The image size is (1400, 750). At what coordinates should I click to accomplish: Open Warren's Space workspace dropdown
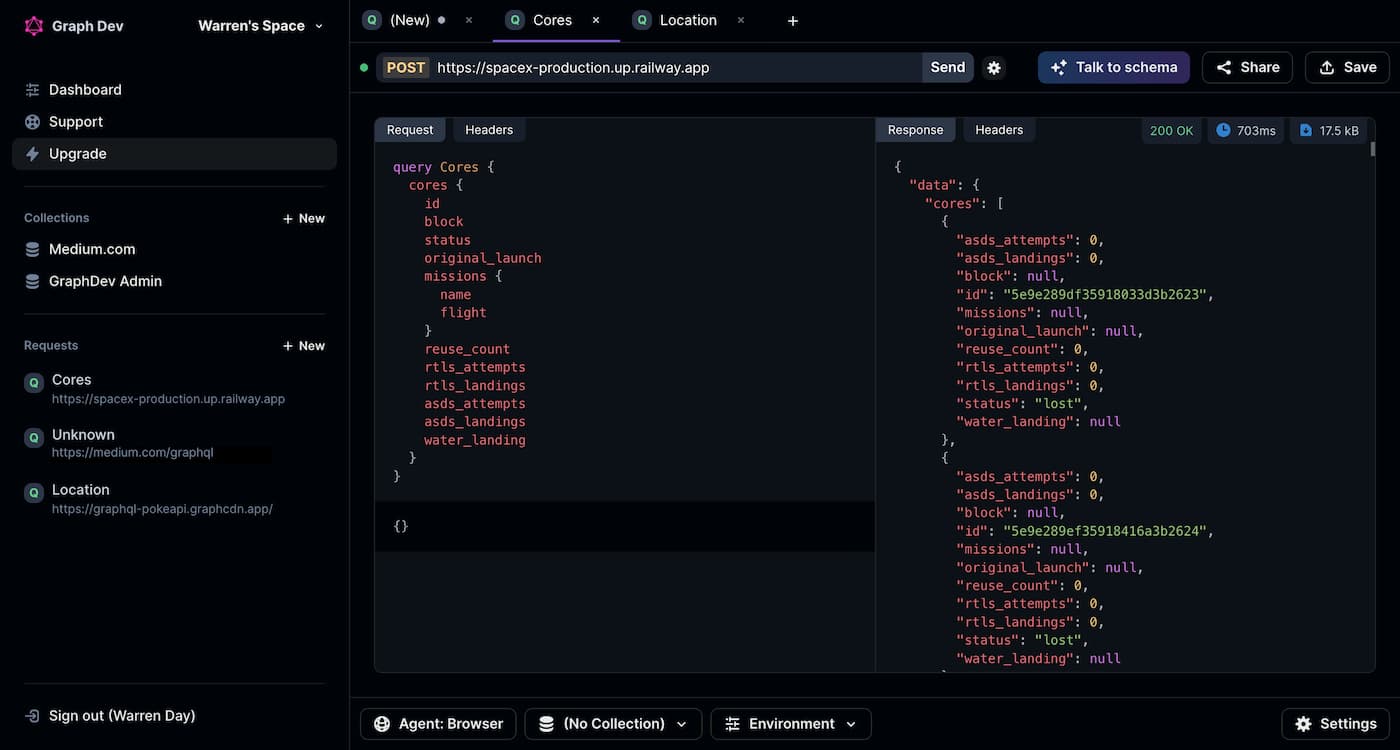tap(261, 26)
